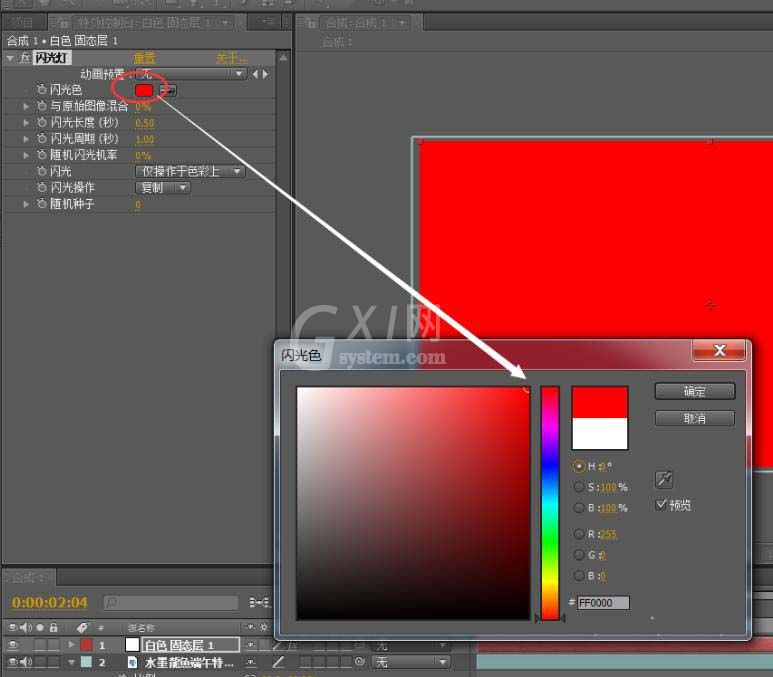The height and width of the screenshot is (677, 773).
Task: Click the audio column header speaker icon
Action: pos(26,627)
